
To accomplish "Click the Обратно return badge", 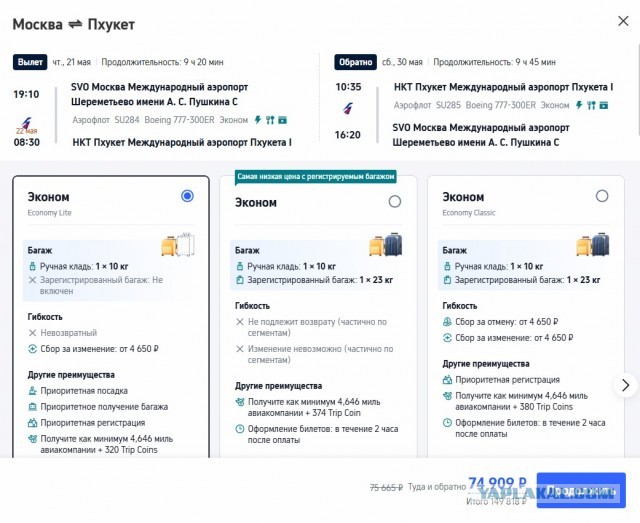I will click(x=355, y=62).
